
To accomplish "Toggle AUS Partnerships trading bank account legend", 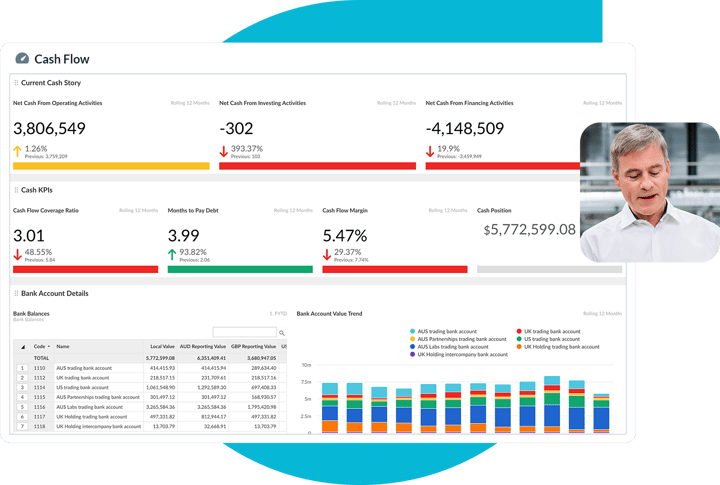I will 458,339.
